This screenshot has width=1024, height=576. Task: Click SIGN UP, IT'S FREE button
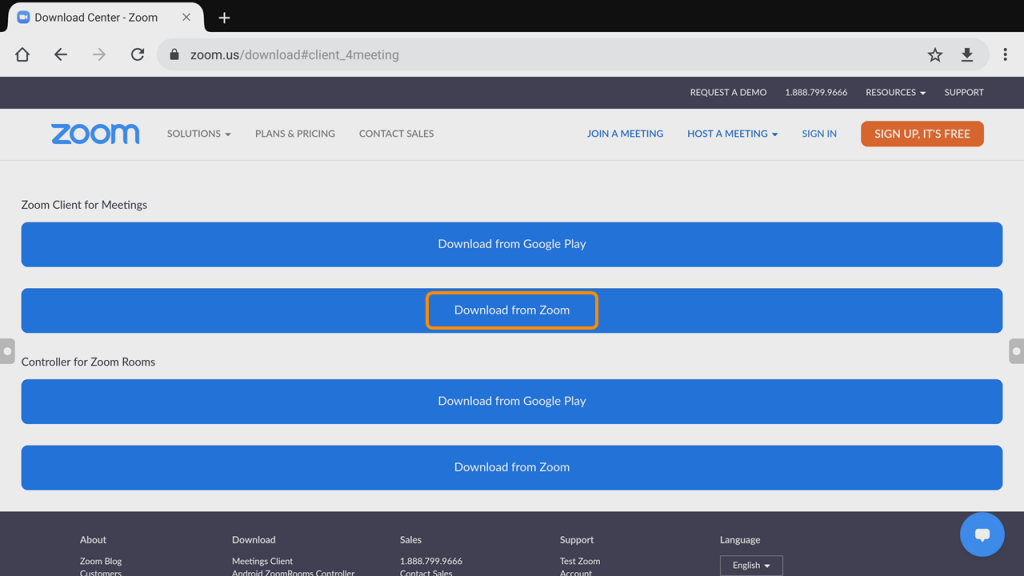tap(921, 133)
